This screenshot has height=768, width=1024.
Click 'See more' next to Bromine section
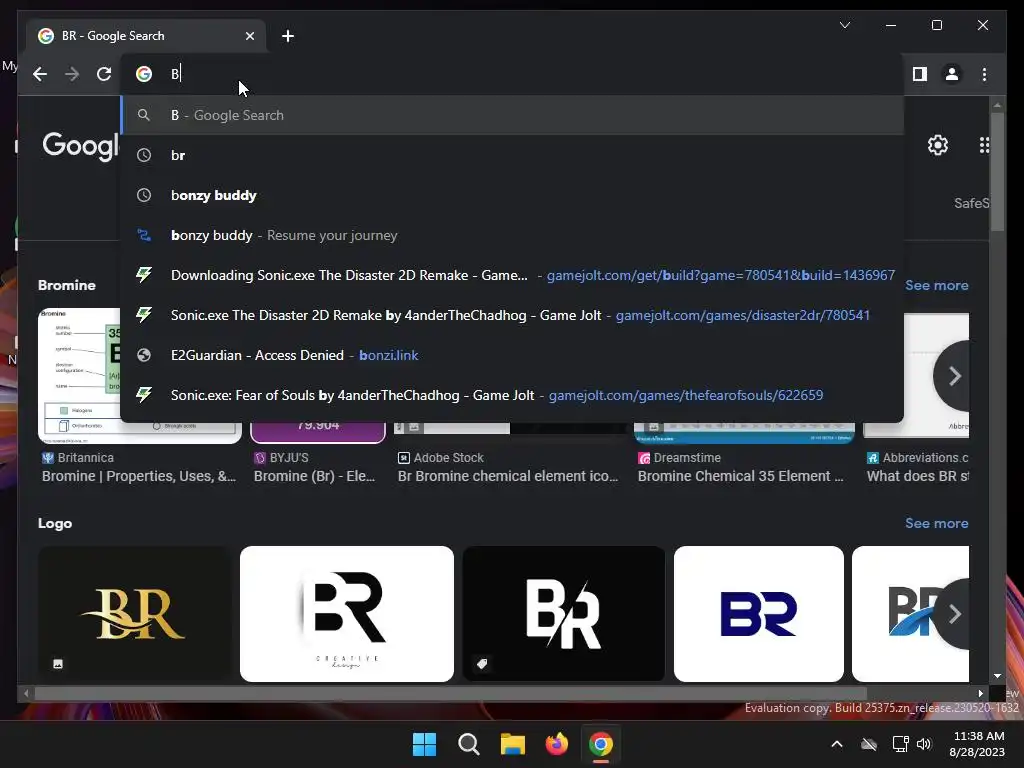[x=936, y=285]
